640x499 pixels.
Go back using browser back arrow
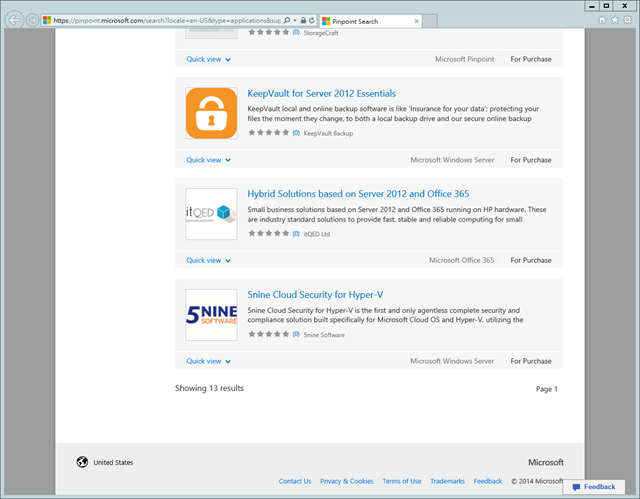click(14, 20)
